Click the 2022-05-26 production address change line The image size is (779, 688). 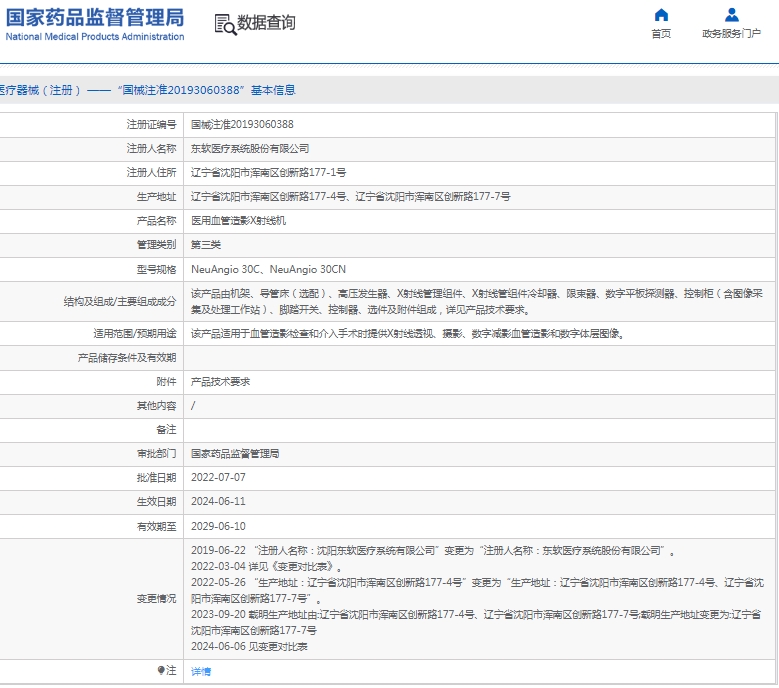pos(477,590)
